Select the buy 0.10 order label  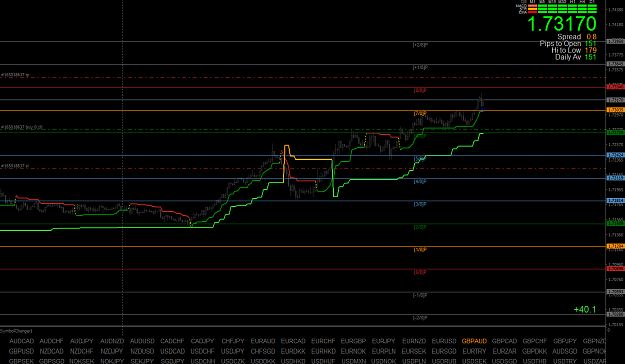coord(22,127)
